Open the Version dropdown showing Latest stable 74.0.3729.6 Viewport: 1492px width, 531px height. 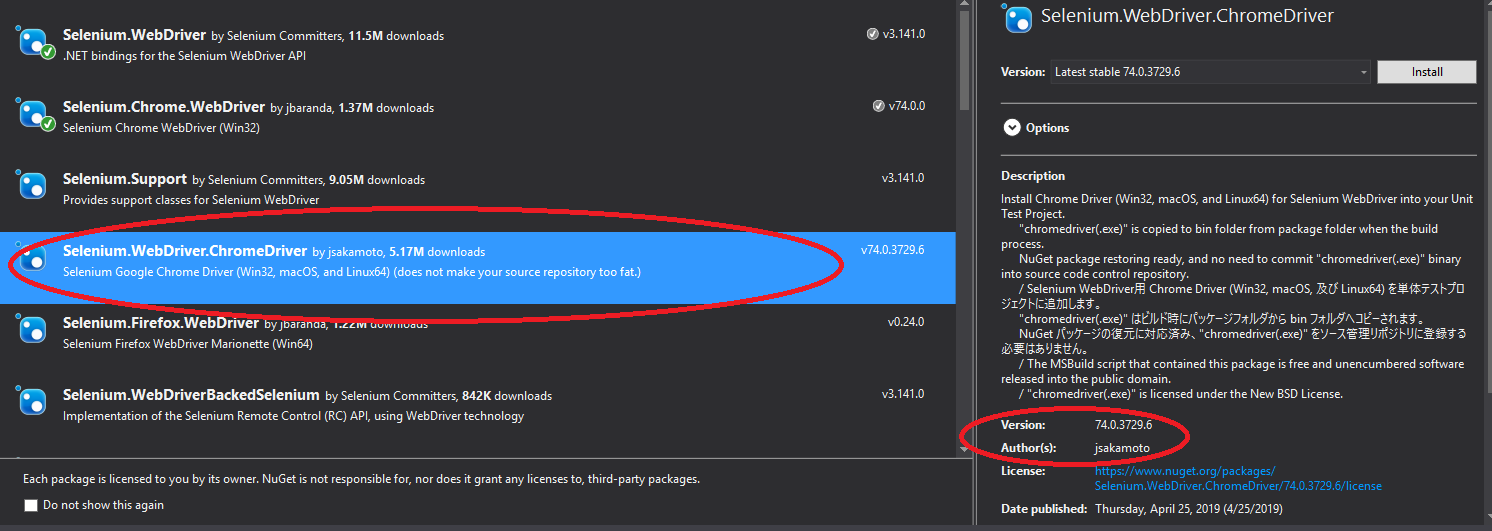1210,72
